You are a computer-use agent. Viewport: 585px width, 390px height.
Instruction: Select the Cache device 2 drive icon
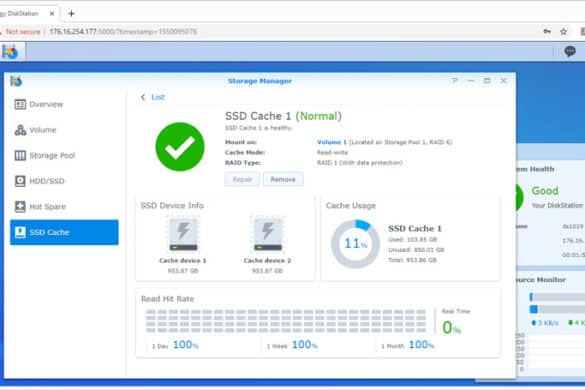(268, 235)
